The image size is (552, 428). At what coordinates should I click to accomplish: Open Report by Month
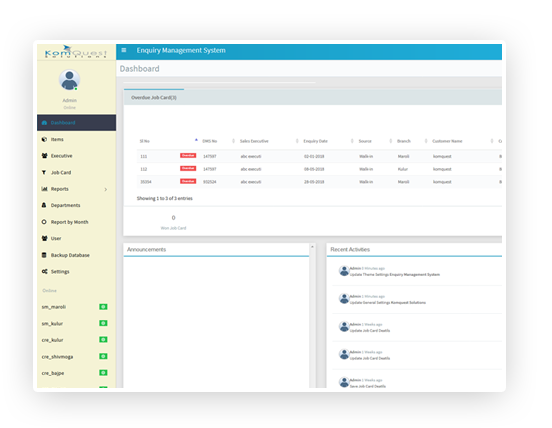coord(76,222)
